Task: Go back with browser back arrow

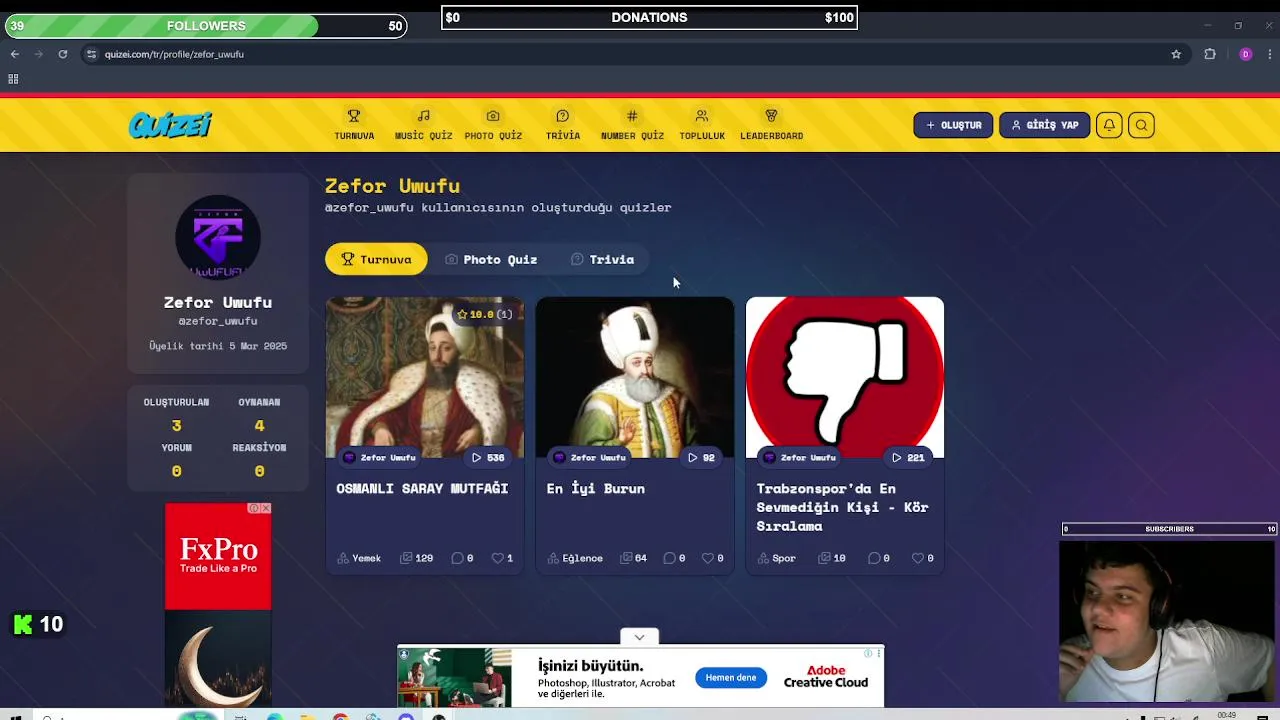Action: click(x=14, y=54)
